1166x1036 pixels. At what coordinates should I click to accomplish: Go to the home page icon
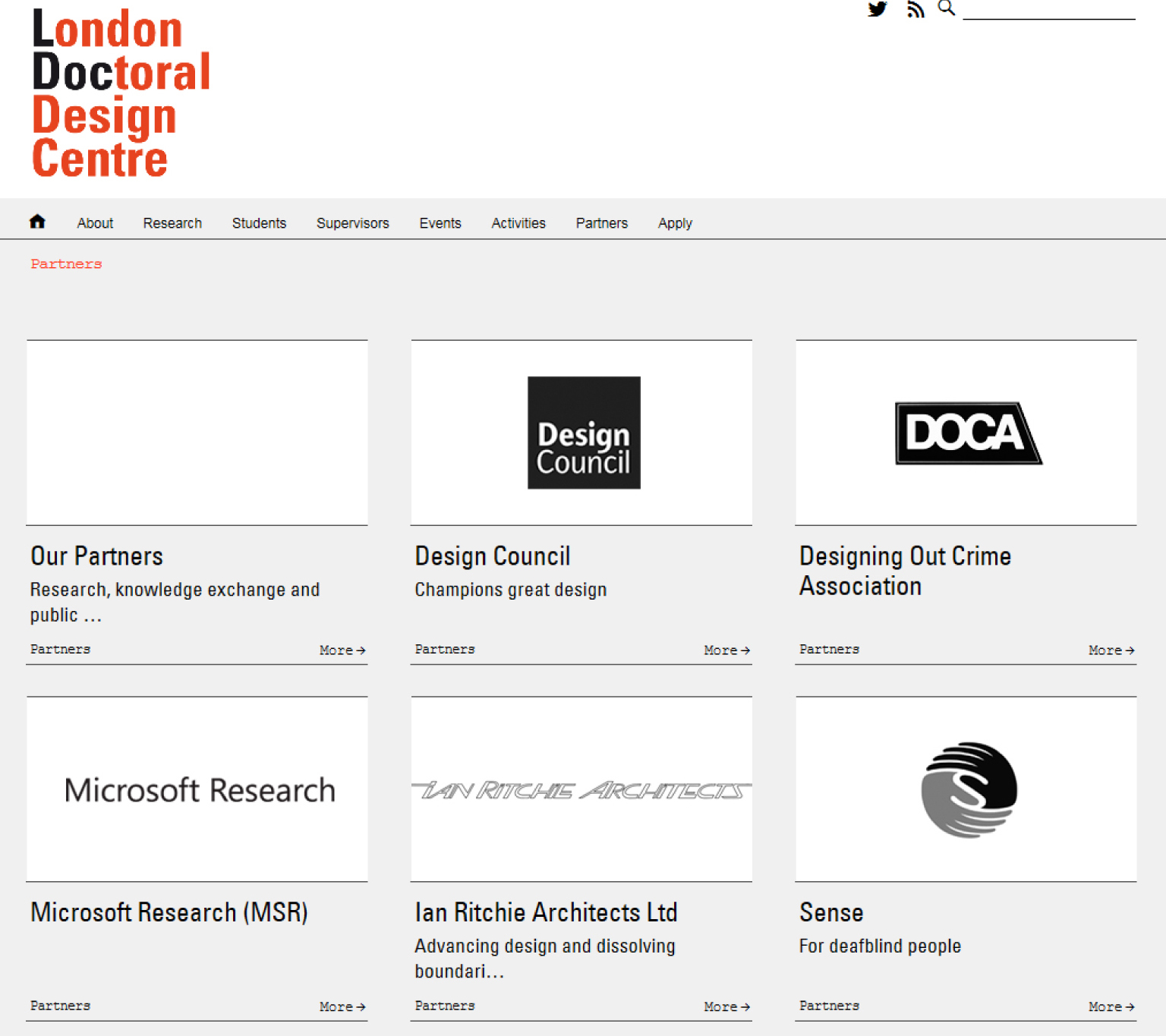[x=37, y=222]
